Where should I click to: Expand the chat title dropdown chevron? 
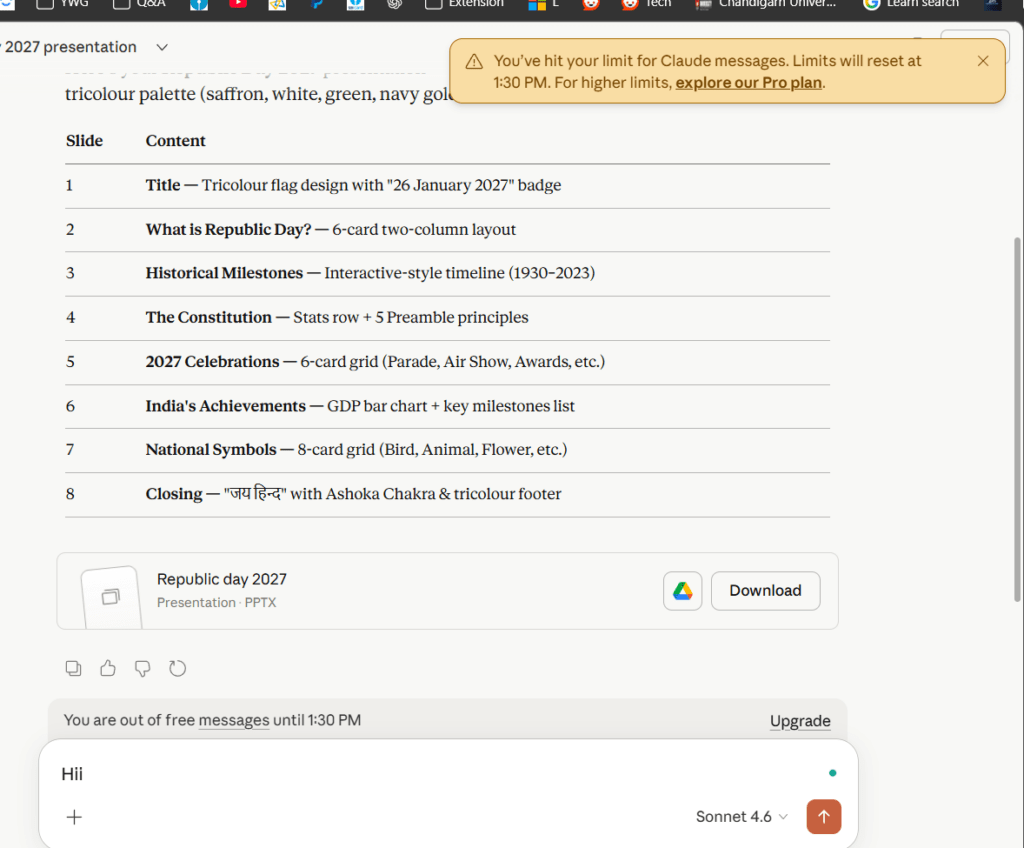[162, 47]
